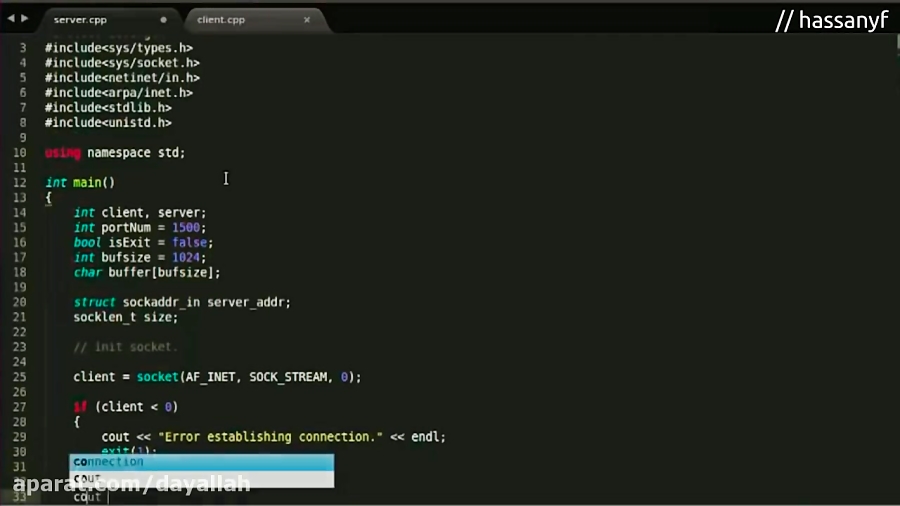
Task: Click 'if (client < 0)' condition line
Action: pyautogui.click(x=126, y=407)
